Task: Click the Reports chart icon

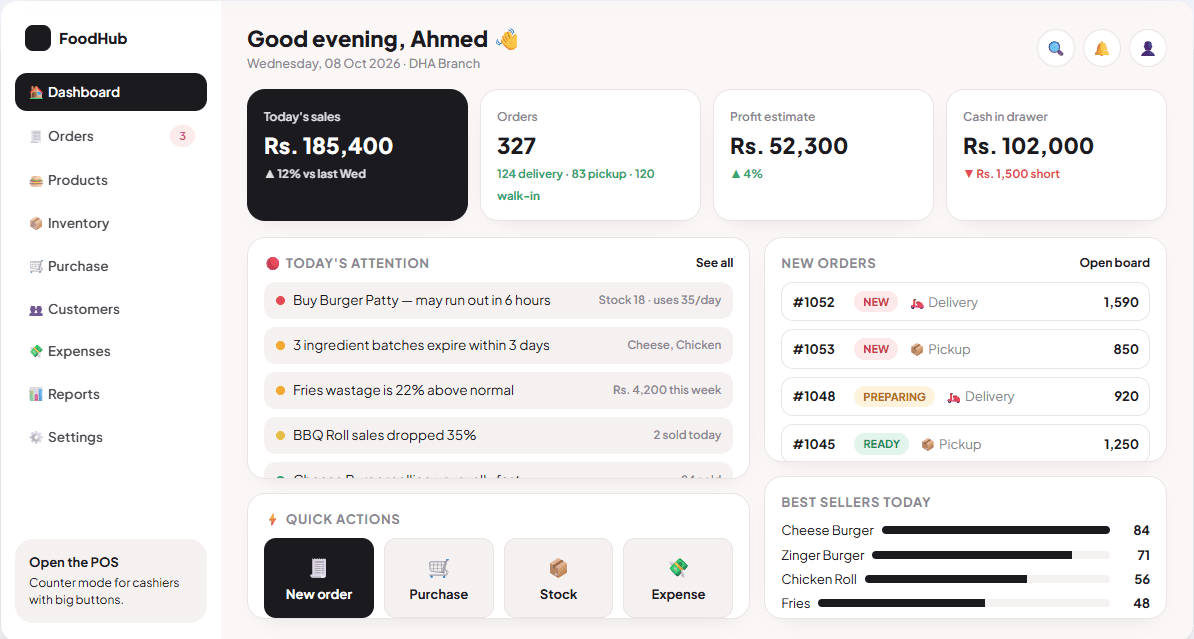Action: (x=36, y=394)
